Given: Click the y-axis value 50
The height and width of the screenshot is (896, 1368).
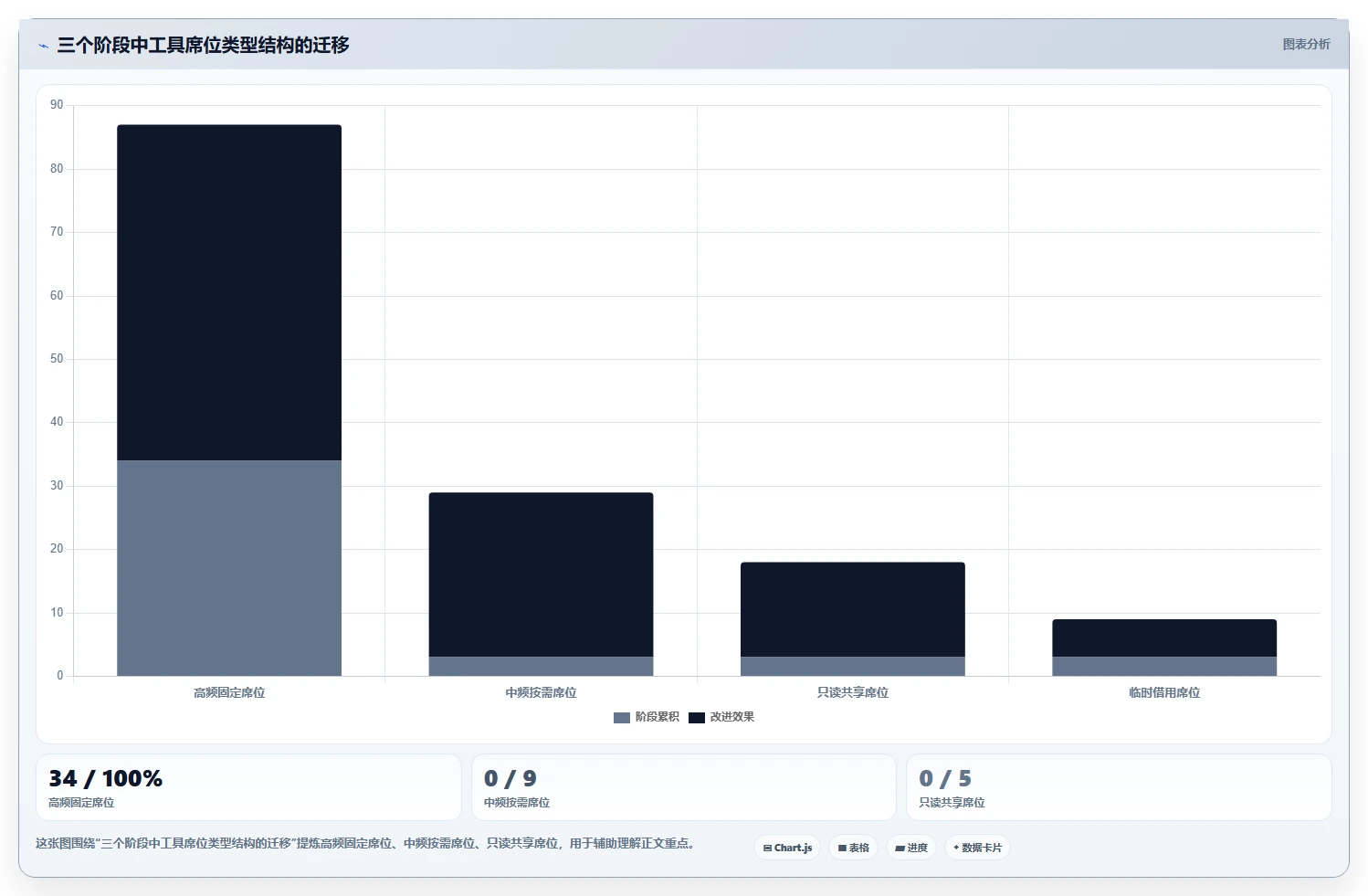Looking at the screenshot, I should (57, 359).
